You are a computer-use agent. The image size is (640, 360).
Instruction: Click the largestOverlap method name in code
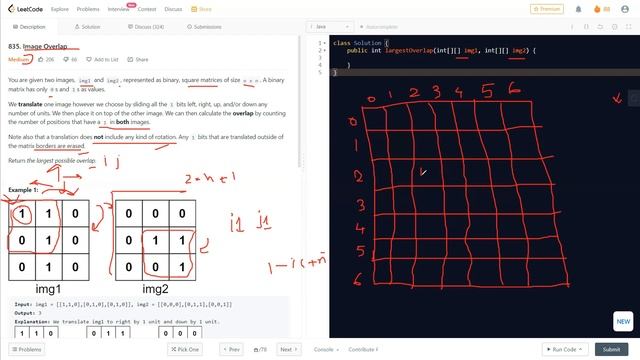click(x=409, y=50)
